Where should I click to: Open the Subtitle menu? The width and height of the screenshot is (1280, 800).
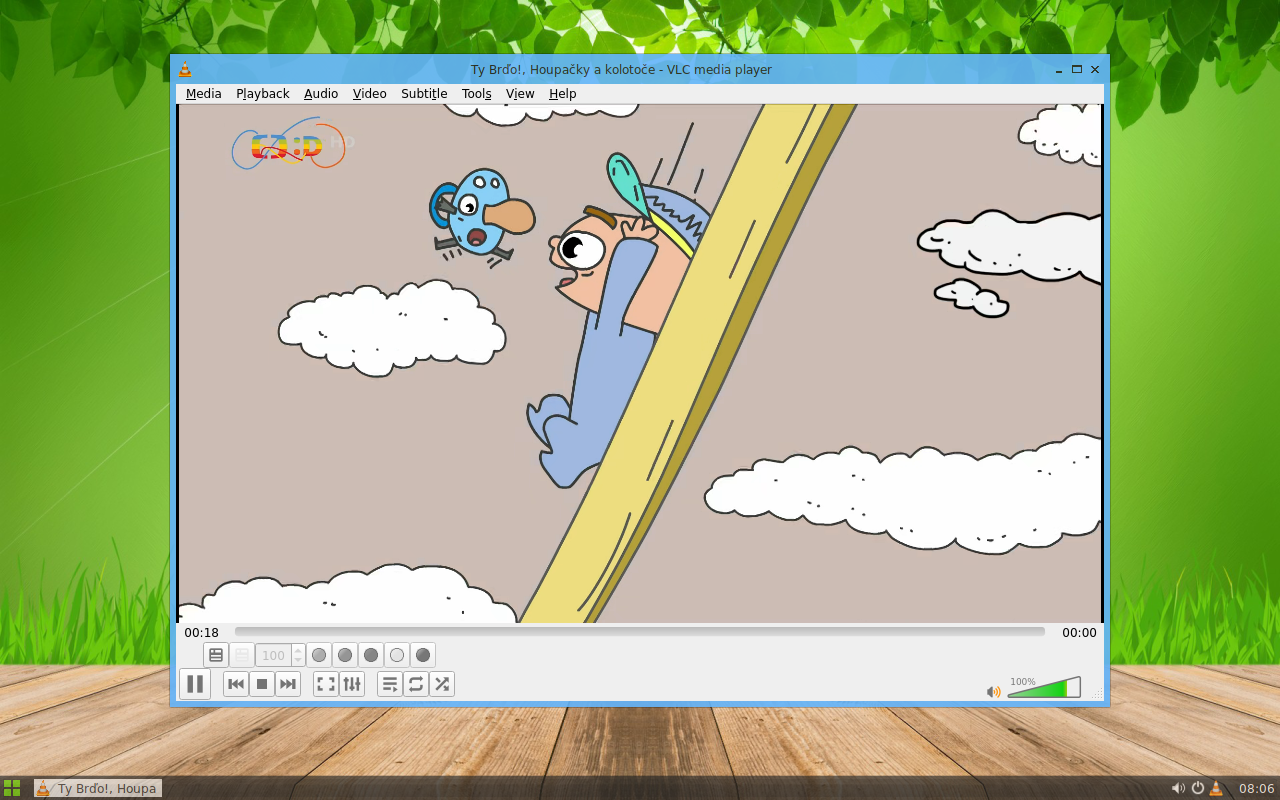(424, 94)
